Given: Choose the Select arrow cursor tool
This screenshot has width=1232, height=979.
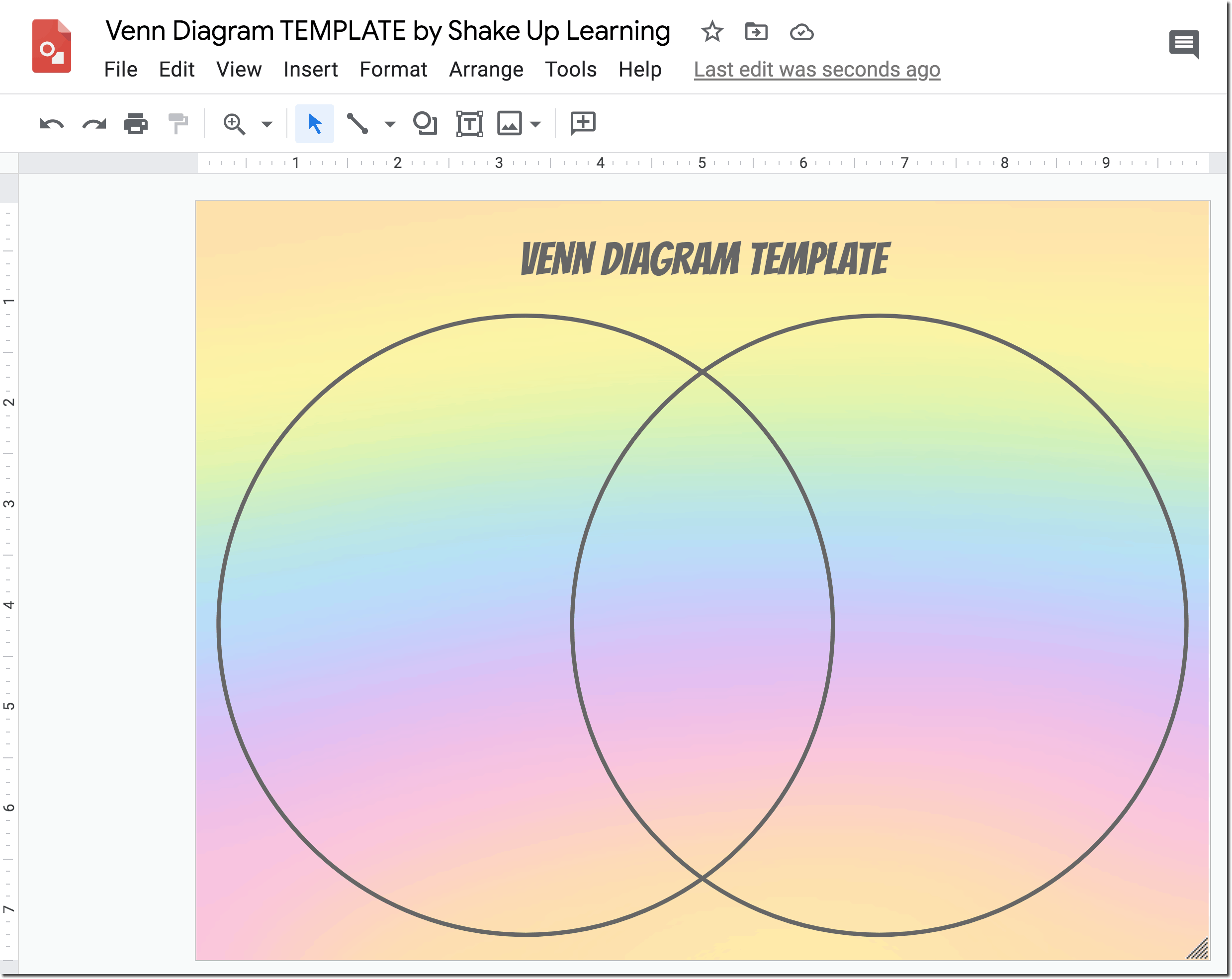Looking at the screenshot, I should tap(314, 124).
